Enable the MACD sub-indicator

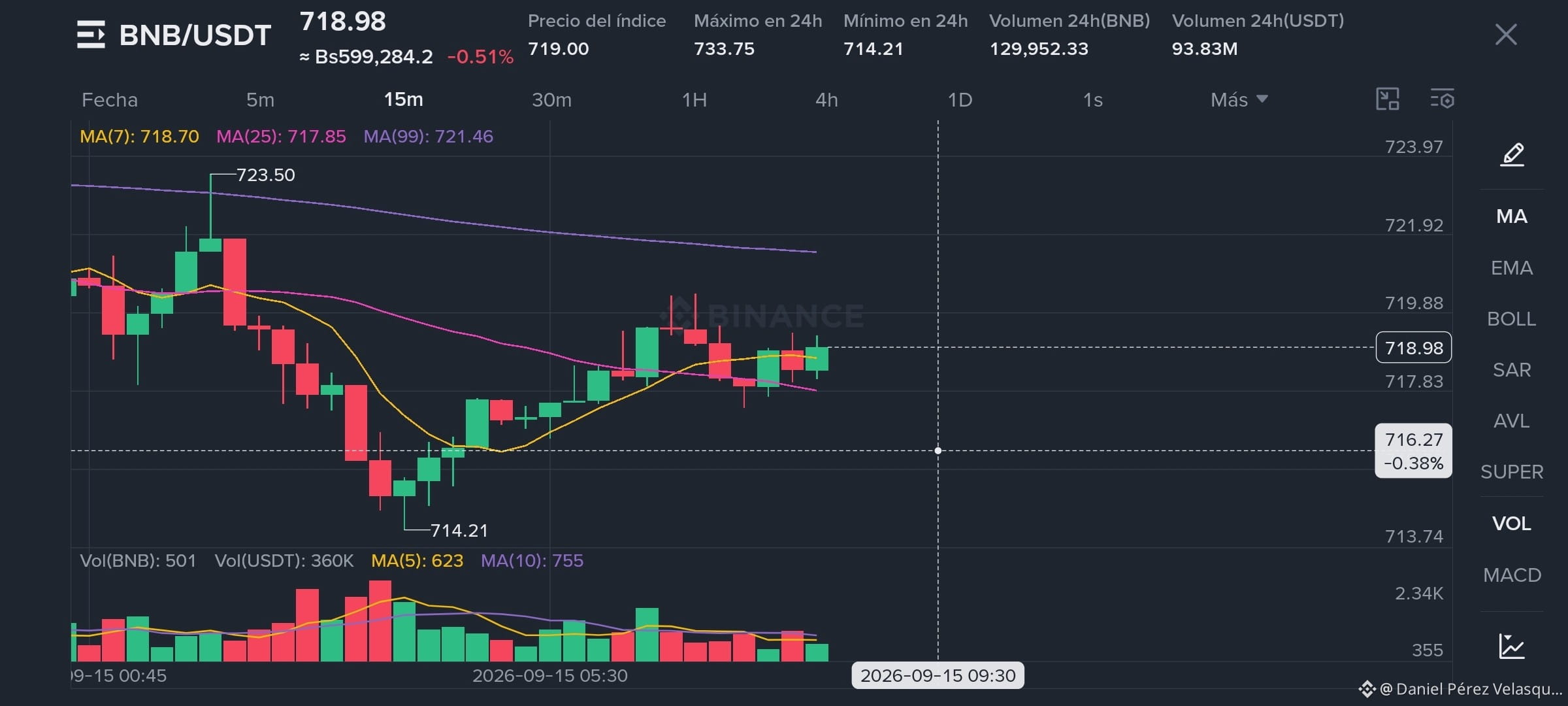point(1512,575)
